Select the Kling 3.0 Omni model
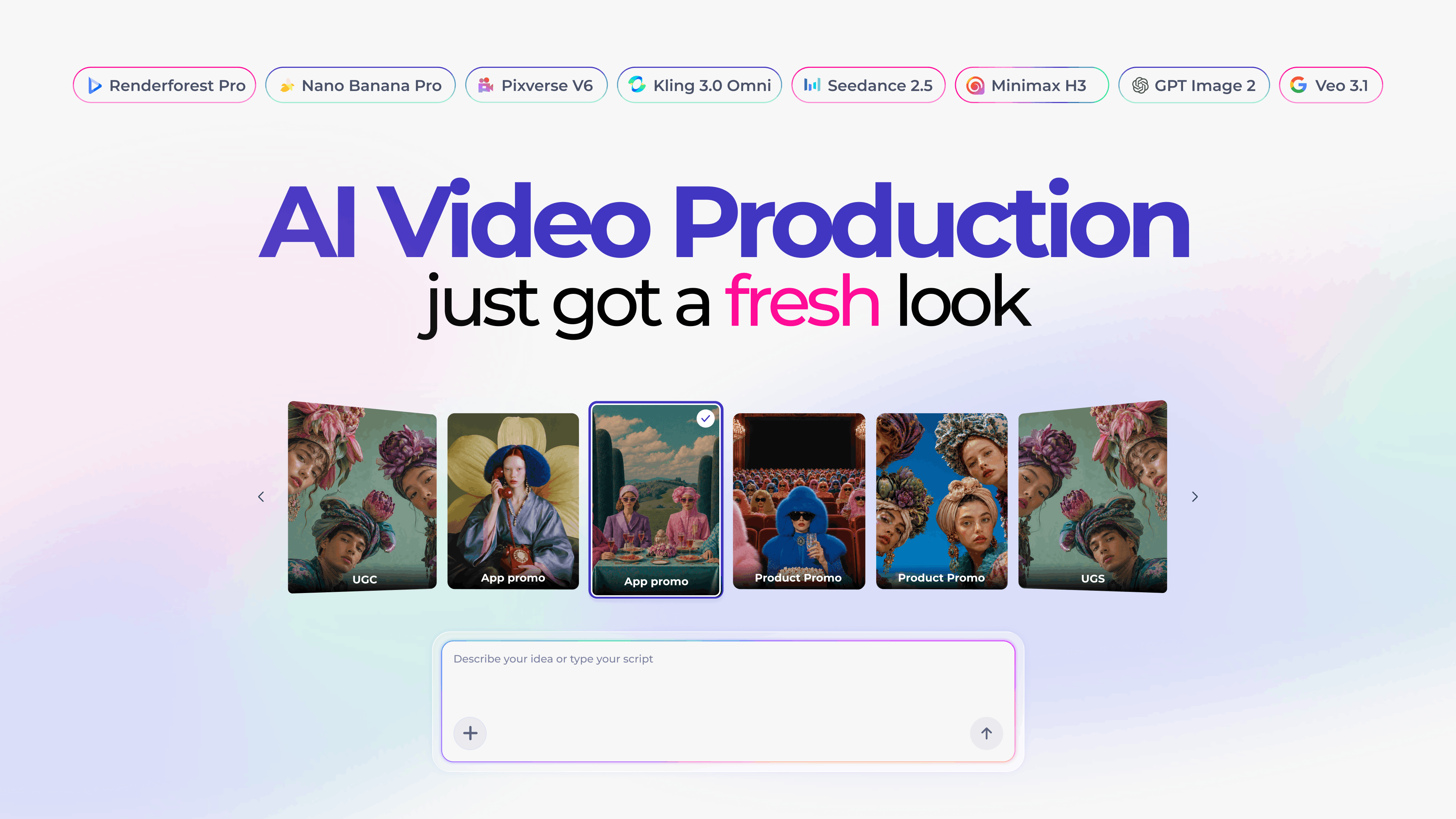 click(699, 85)
